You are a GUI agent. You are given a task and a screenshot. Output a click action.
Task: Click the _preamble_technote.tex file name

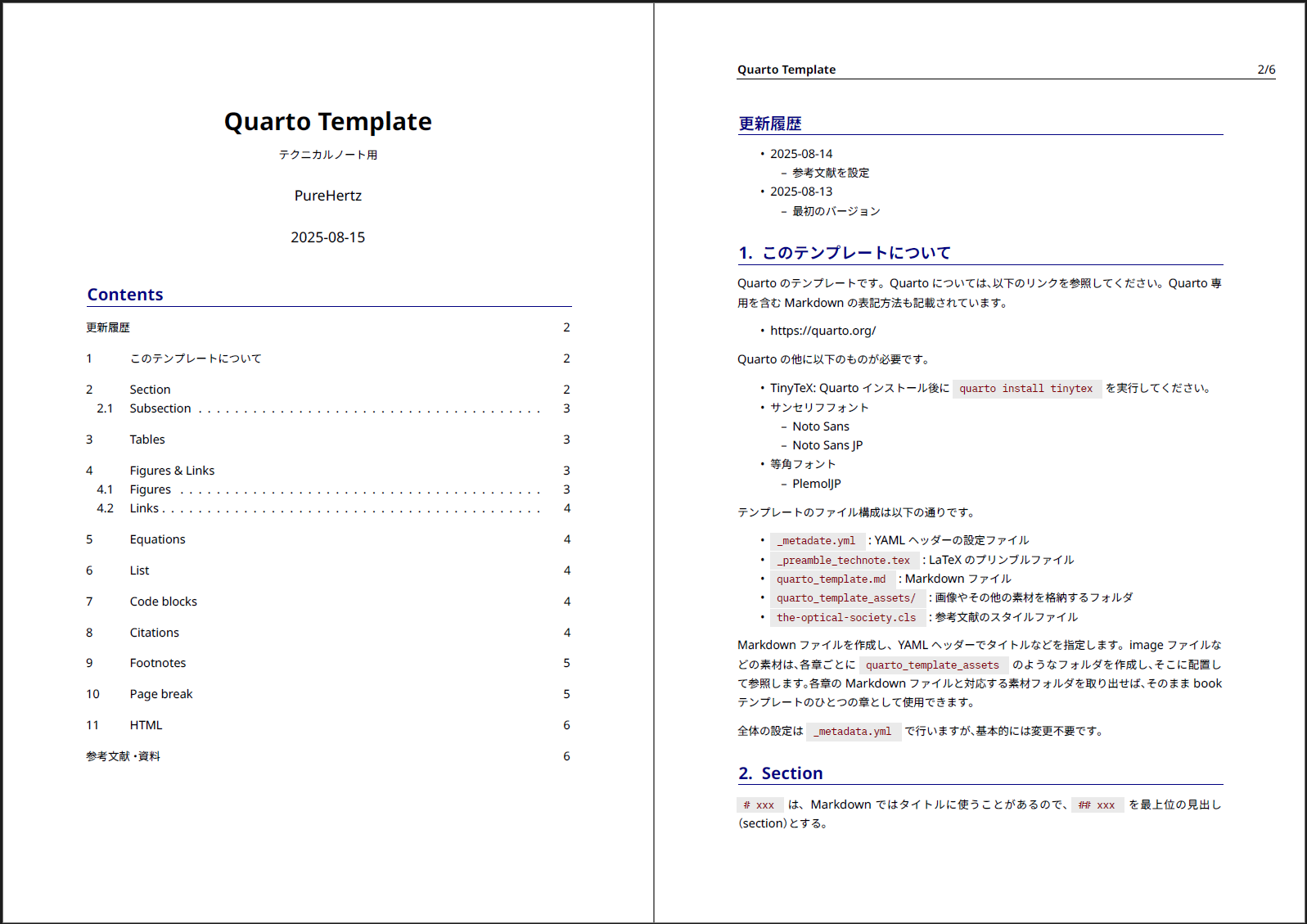tap(843, 561)
